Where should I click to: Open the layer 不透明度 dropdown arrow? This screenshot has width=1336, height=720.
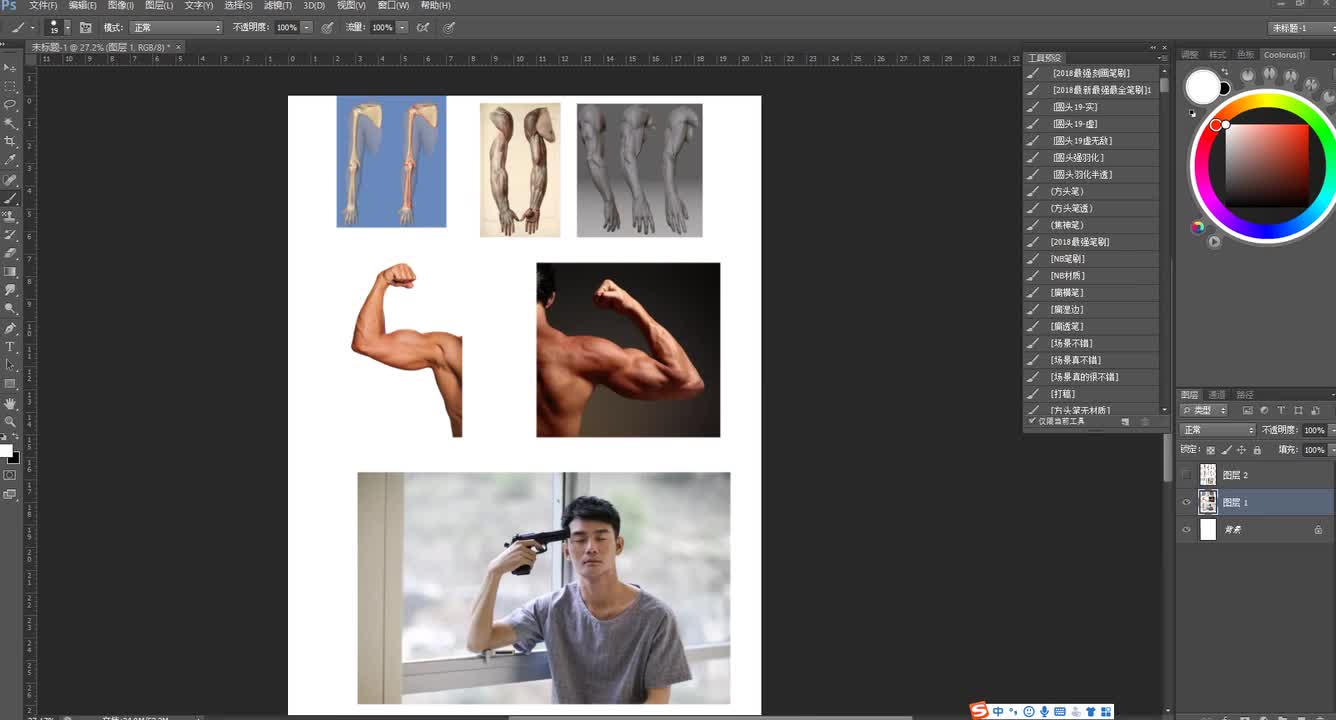click(x=1332, y=430)
